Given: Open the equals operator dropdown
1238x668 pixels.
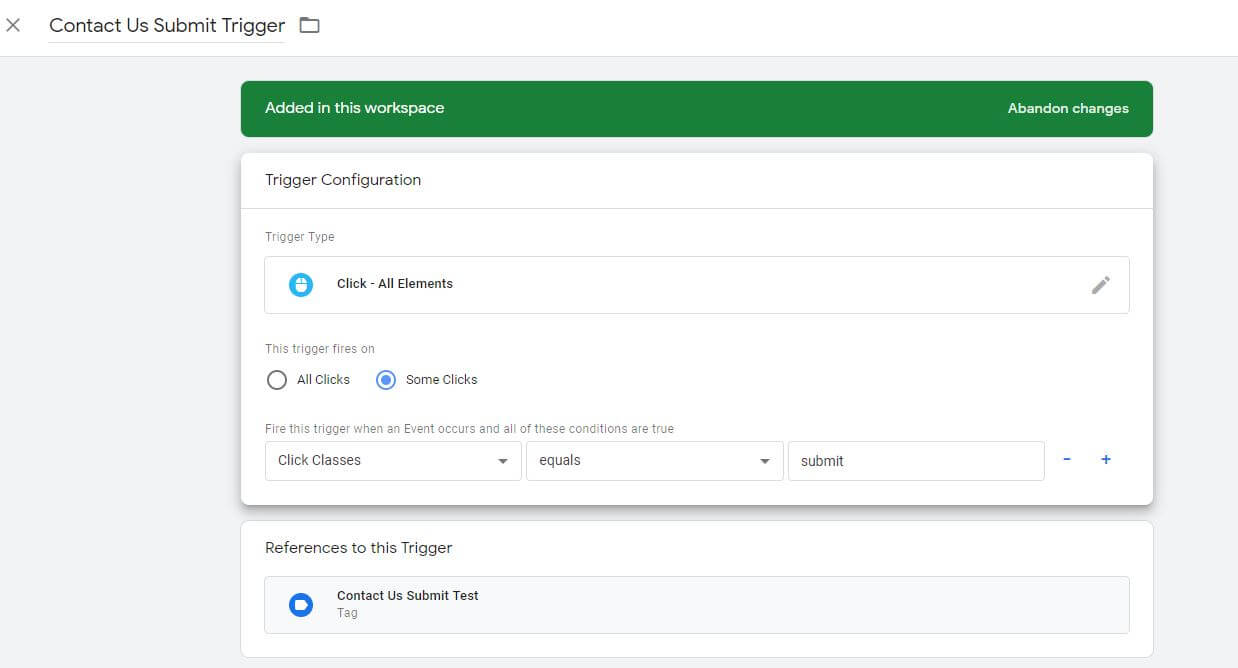Looking at the screenshot, I should (x=654, y=461).
